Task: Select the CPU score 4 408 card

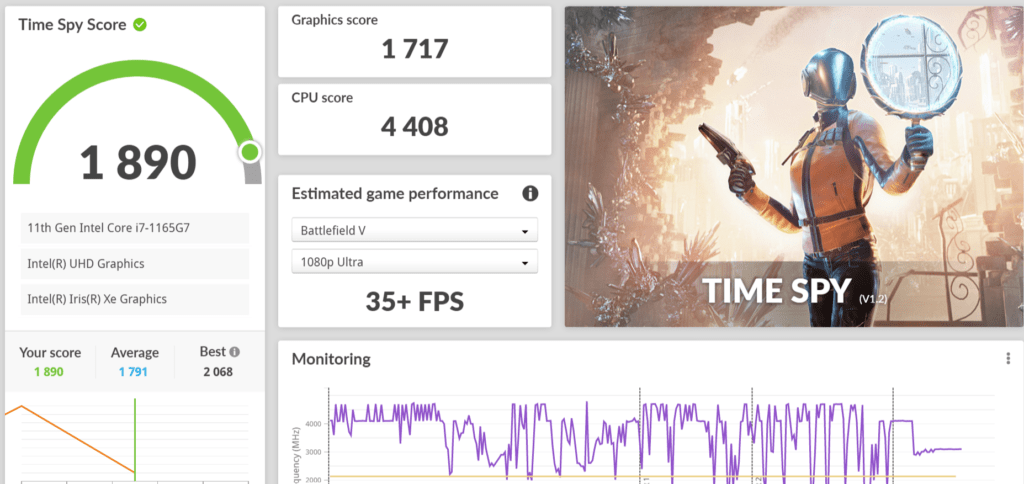Action: pyautogui.click(x=414, y=119)
